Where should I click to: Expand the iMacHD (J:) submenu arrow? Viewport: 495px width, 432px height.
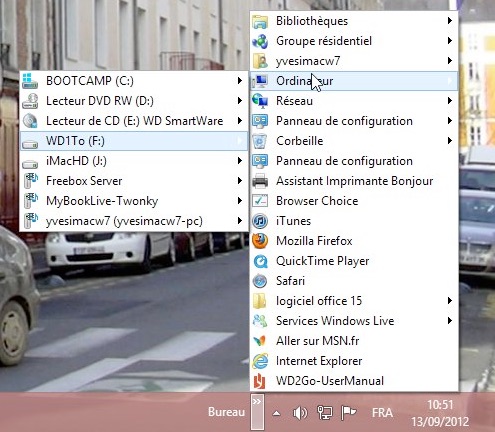[240, 161]
